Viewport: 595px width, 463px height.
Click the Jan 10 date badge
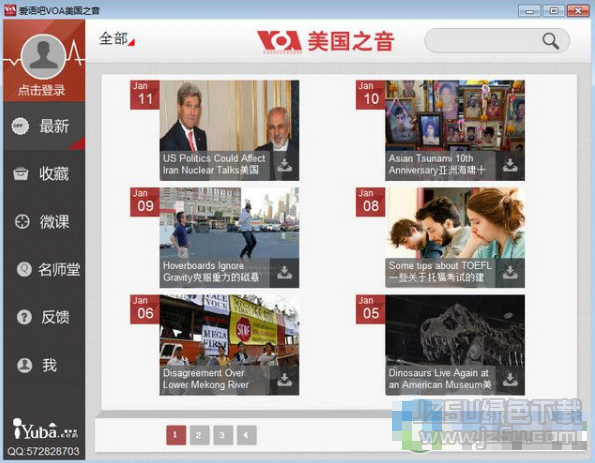tap(371, 95)
